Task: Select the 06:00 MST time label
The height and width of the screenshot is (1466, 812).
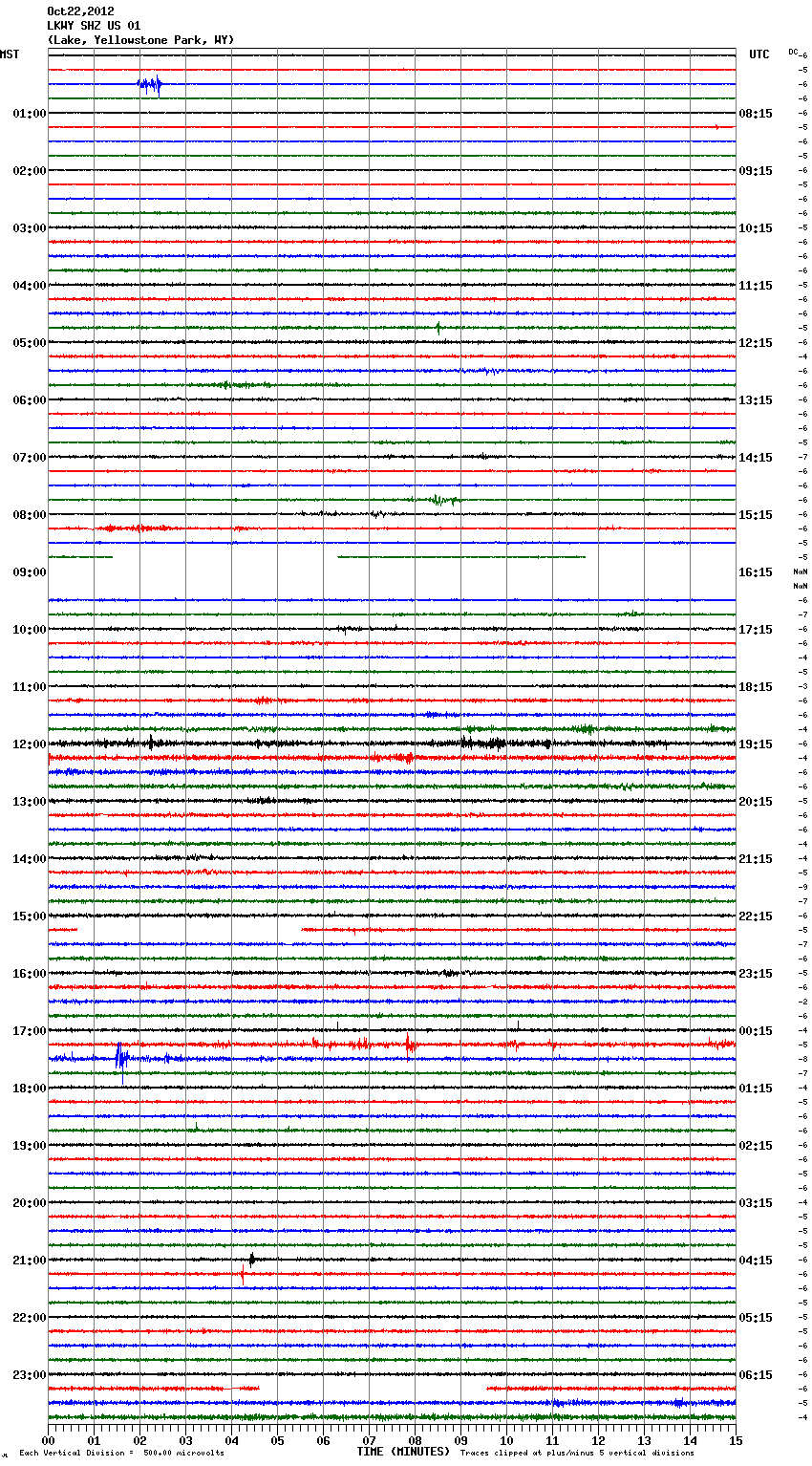Action: click(x=30, y=400)
